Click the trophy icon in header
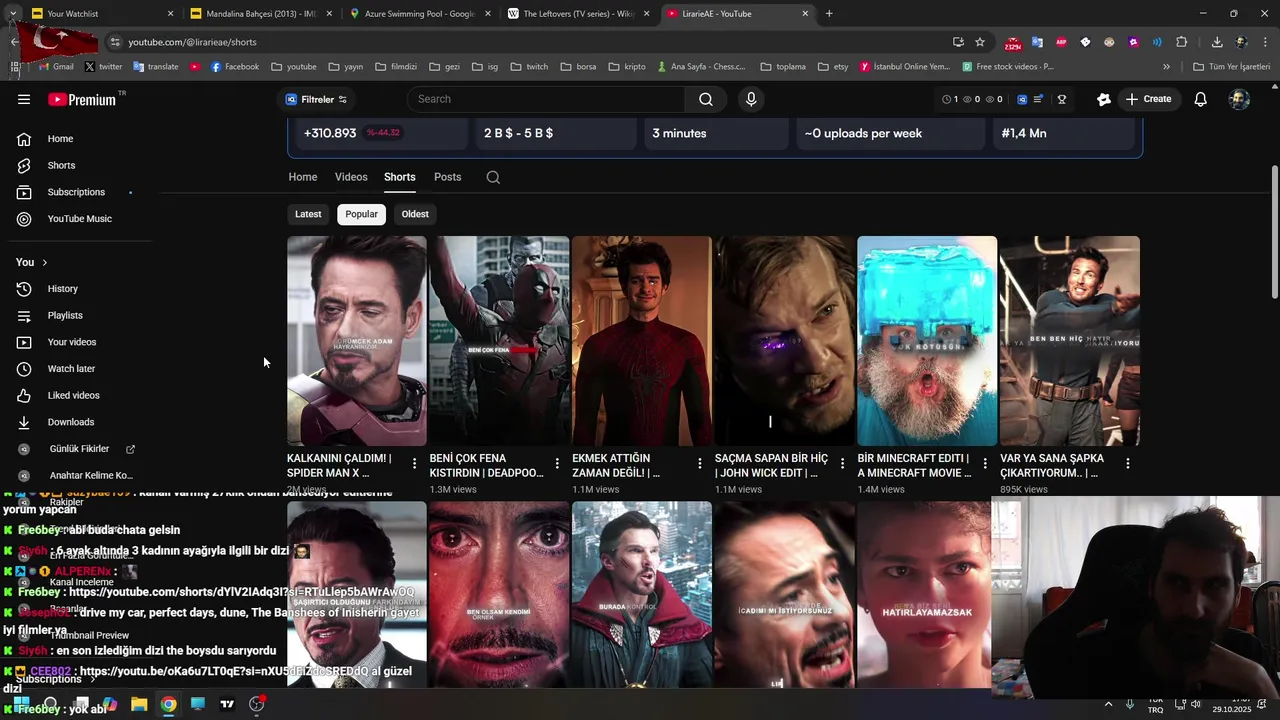1280x720 pixels. point(1061,99)
